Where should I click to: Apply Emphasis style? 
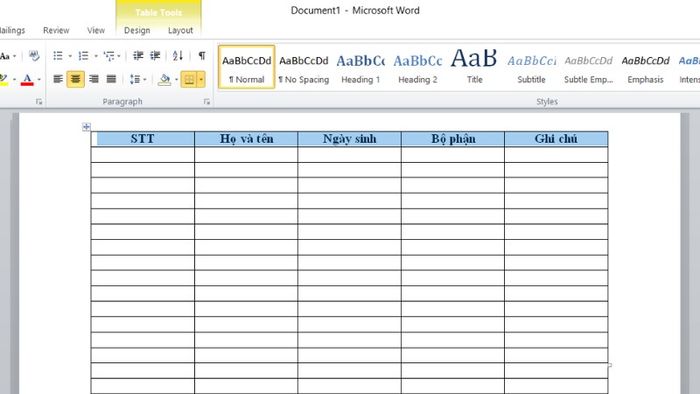(646, 67)
